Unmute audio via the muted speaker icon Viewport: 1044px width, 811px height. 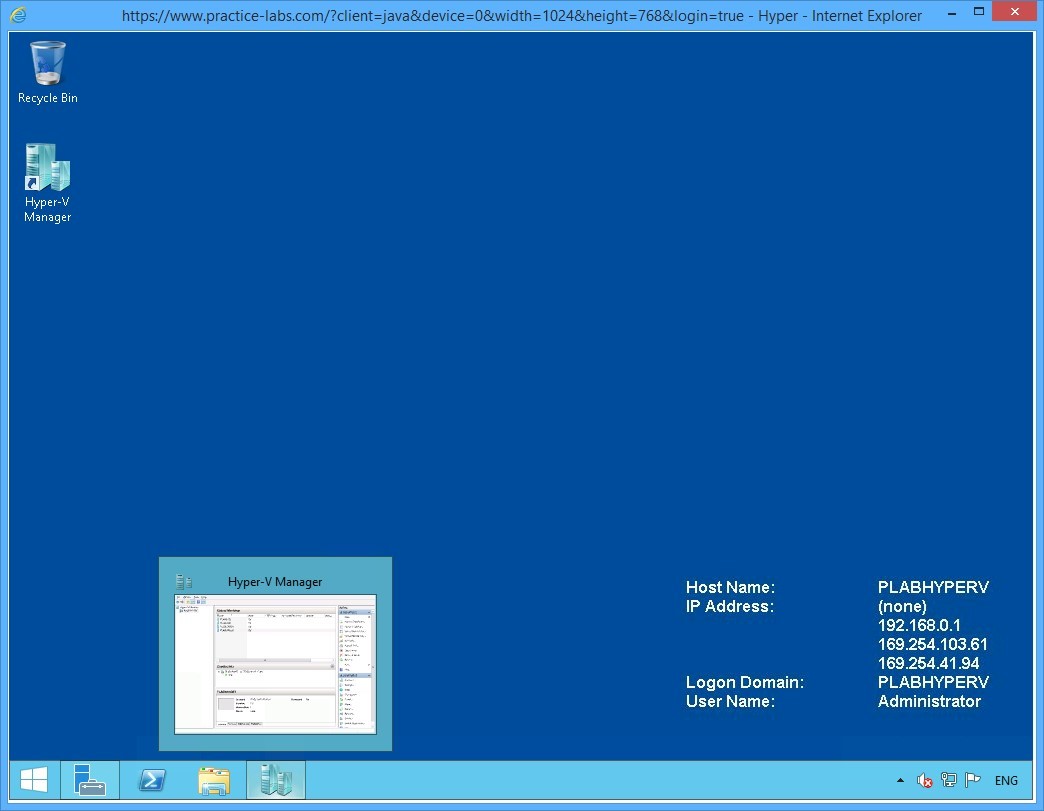[x=923, y=780]
